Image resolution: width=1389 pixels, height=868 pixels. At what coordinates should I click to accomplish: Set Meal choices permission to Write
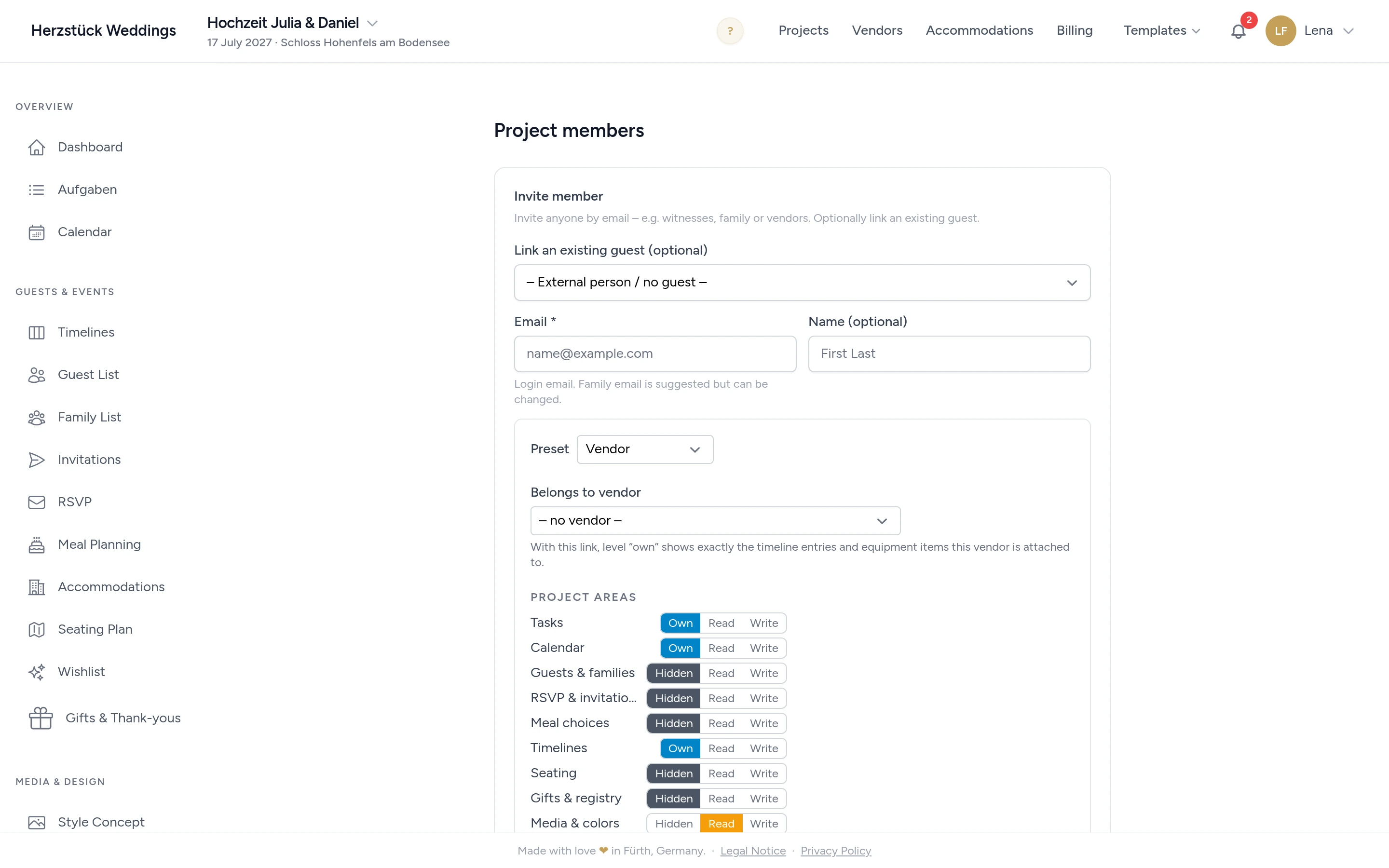(764, 723)
